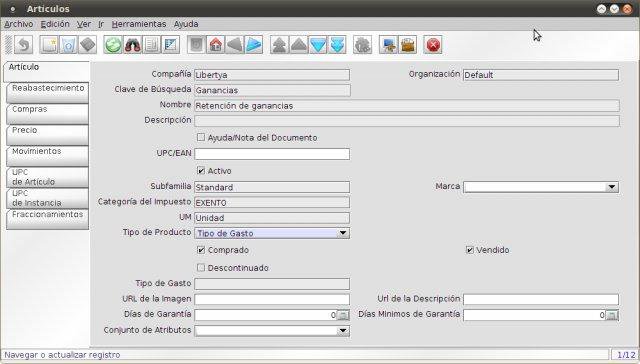Click the Compañía field showing Libertya

click(272, 75)
